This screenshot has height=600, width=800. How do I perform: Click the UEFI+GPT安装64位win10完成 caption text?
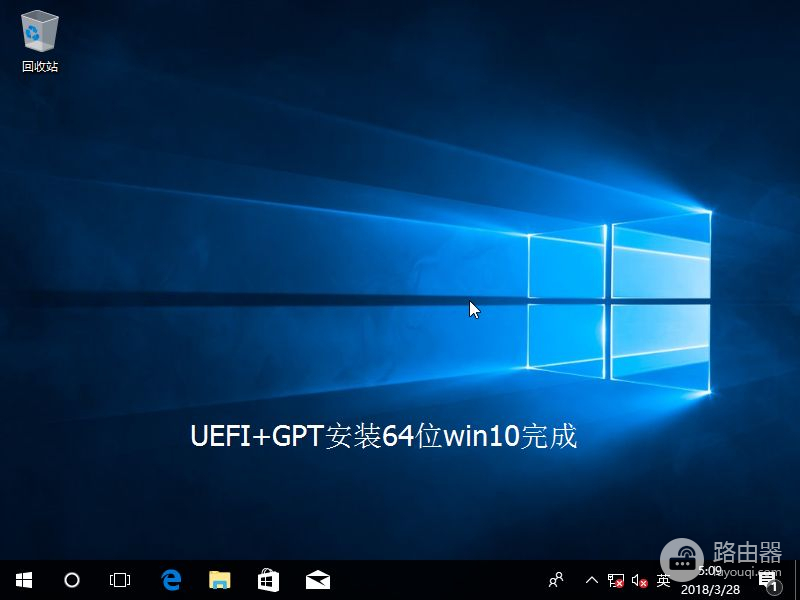click(384, 437)
